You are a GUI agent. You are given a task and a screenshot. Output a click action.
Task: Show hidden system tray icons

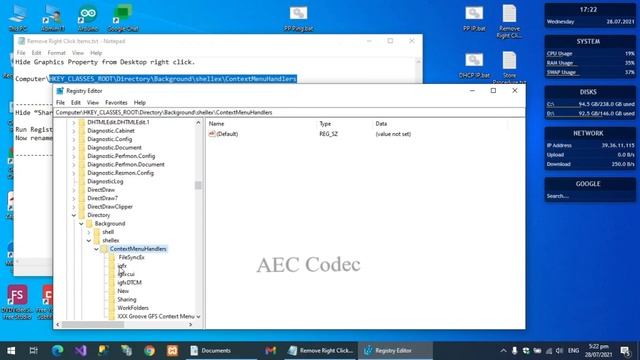click(x=503, y=351)
